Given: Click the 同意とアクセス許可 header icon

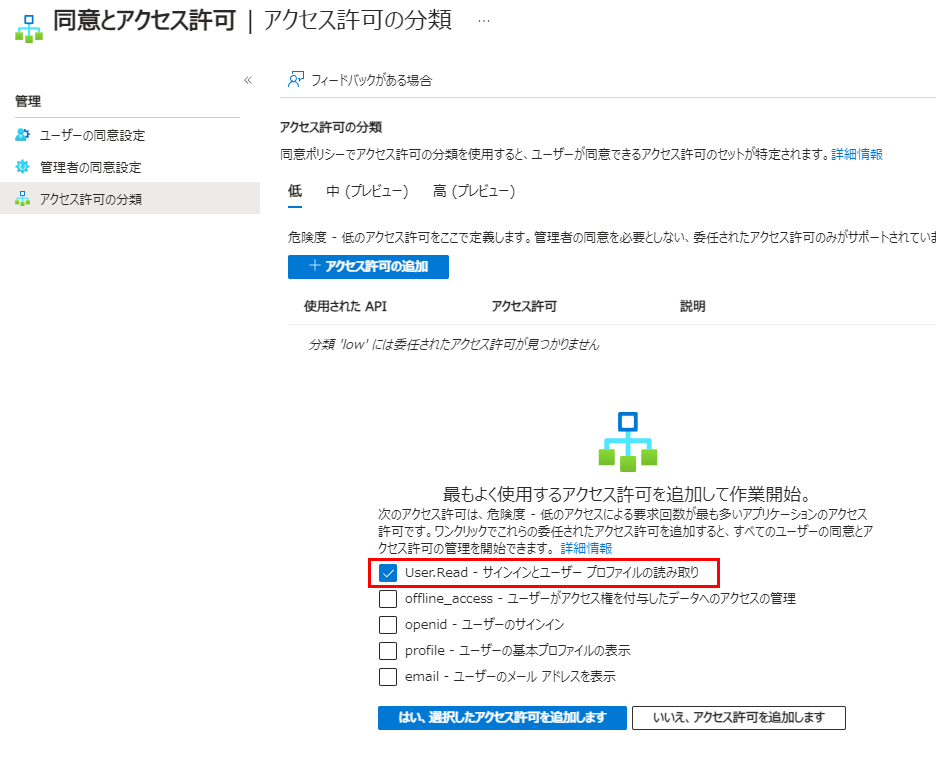Looking at the screenshot, I should (29, 28).
